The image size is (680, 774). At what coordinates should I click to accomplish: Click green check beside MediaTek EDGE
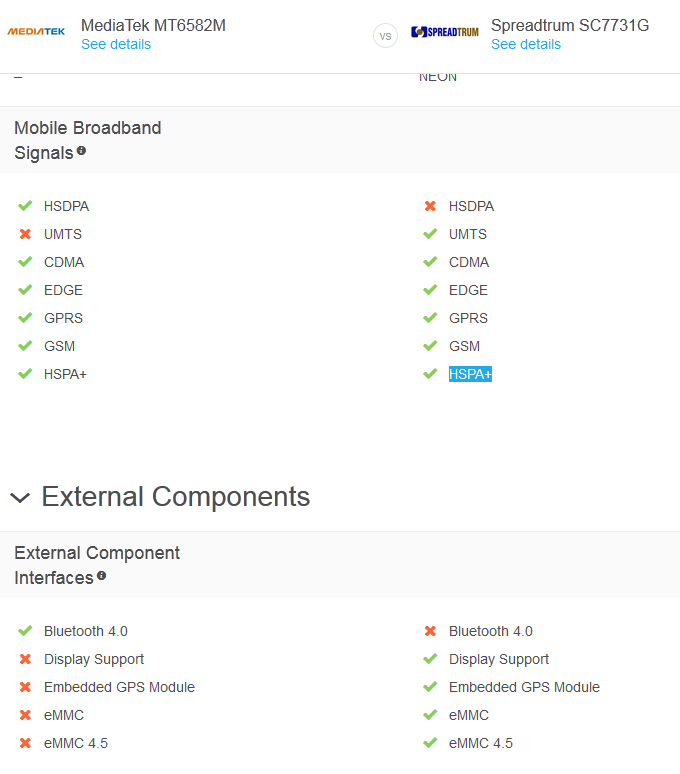tap(25, 290)
